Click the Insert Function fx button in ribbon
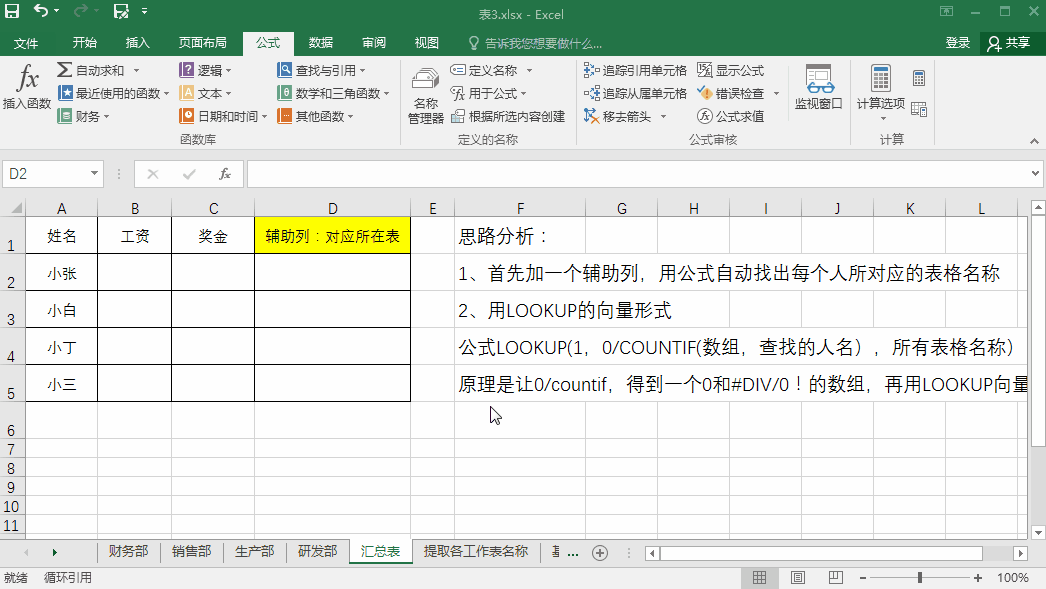1046x589 pixels. click(27, 88)
